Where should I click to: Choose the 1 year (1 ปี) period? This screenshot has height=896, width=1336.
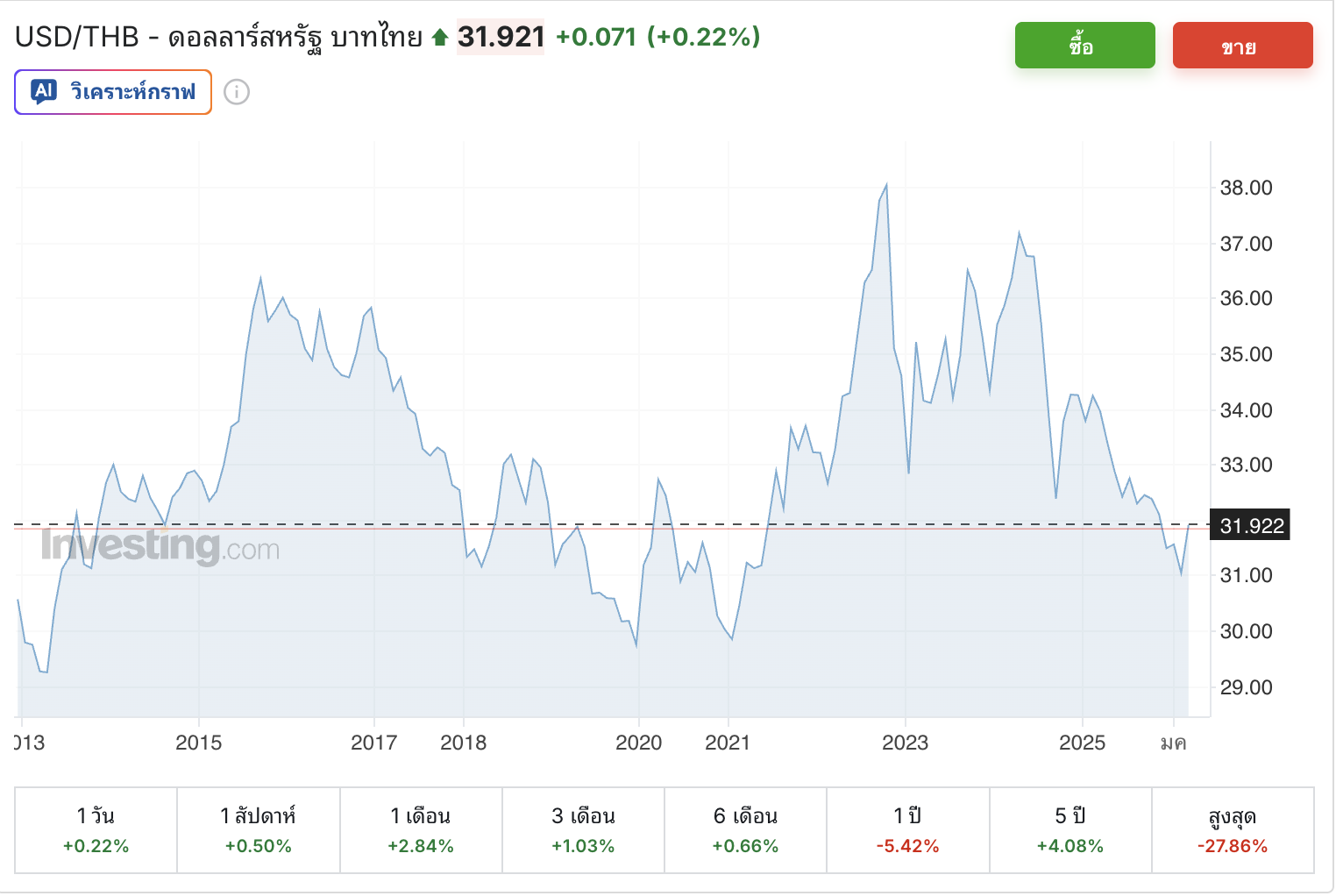coord(907,829)
